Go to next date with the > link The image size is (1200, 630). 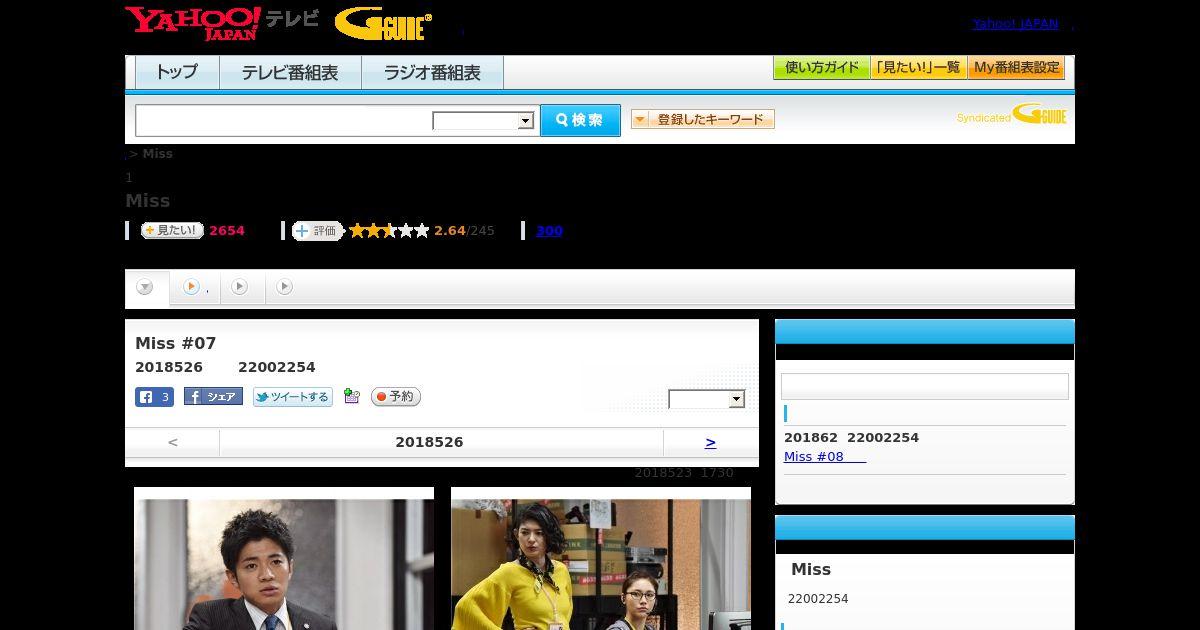710,442
